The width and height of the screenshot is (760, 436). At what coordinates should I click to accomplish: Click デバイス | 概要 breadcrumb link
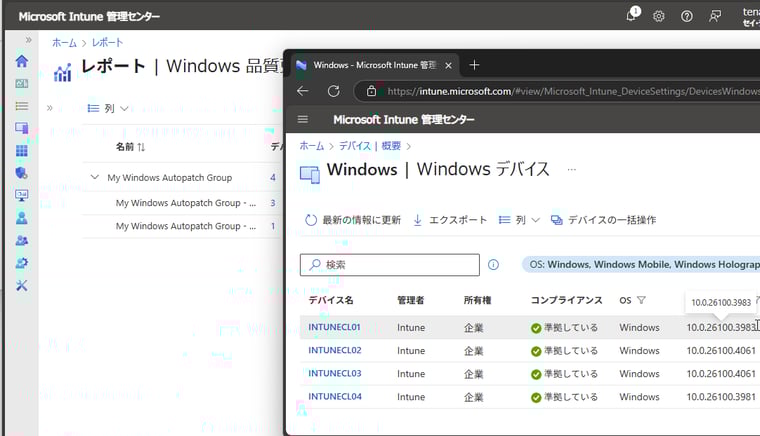pyautogui.click(x=370, y=146)
